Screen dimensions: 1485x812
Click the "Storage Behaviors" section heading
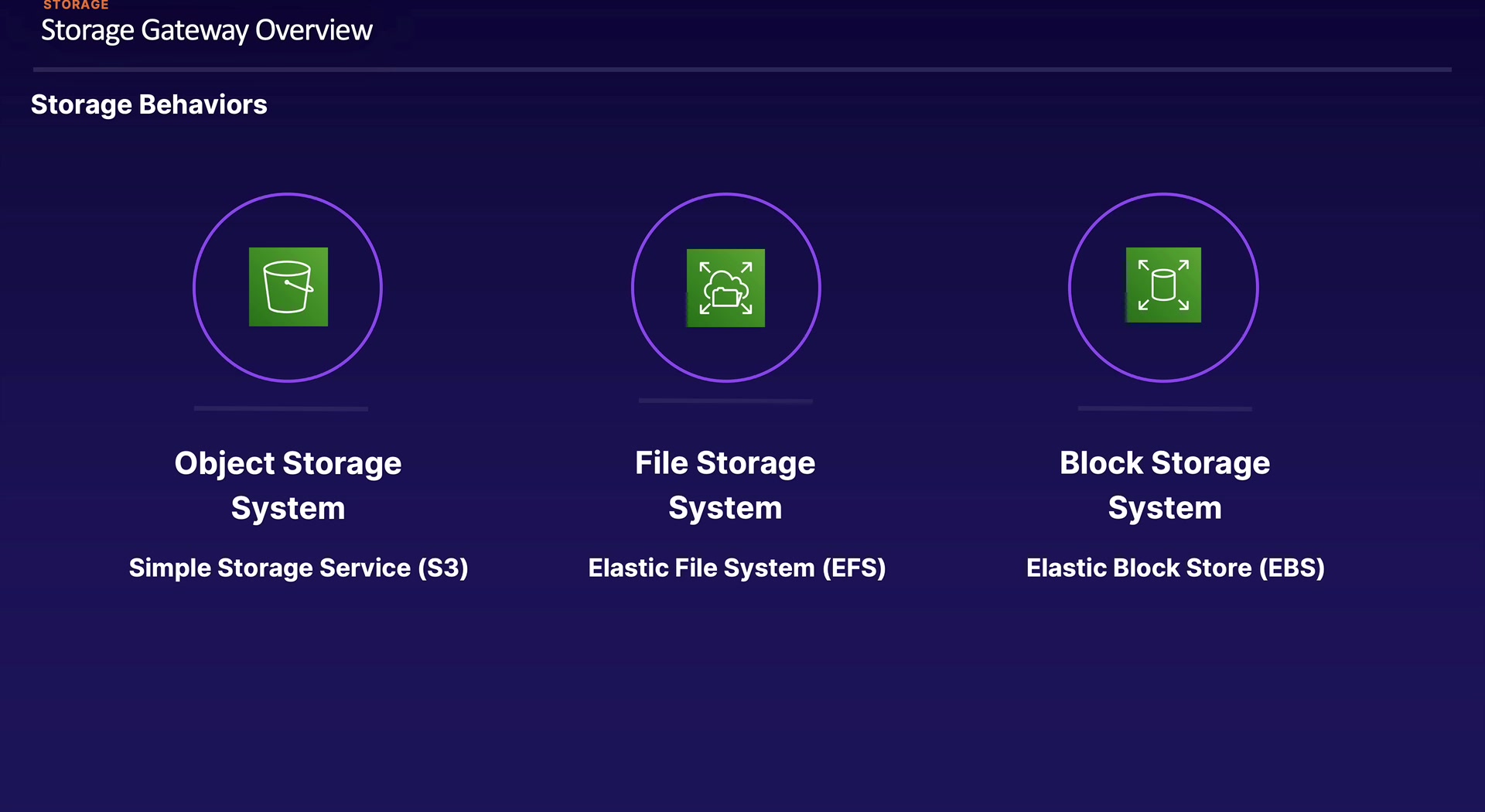[148, 105]
